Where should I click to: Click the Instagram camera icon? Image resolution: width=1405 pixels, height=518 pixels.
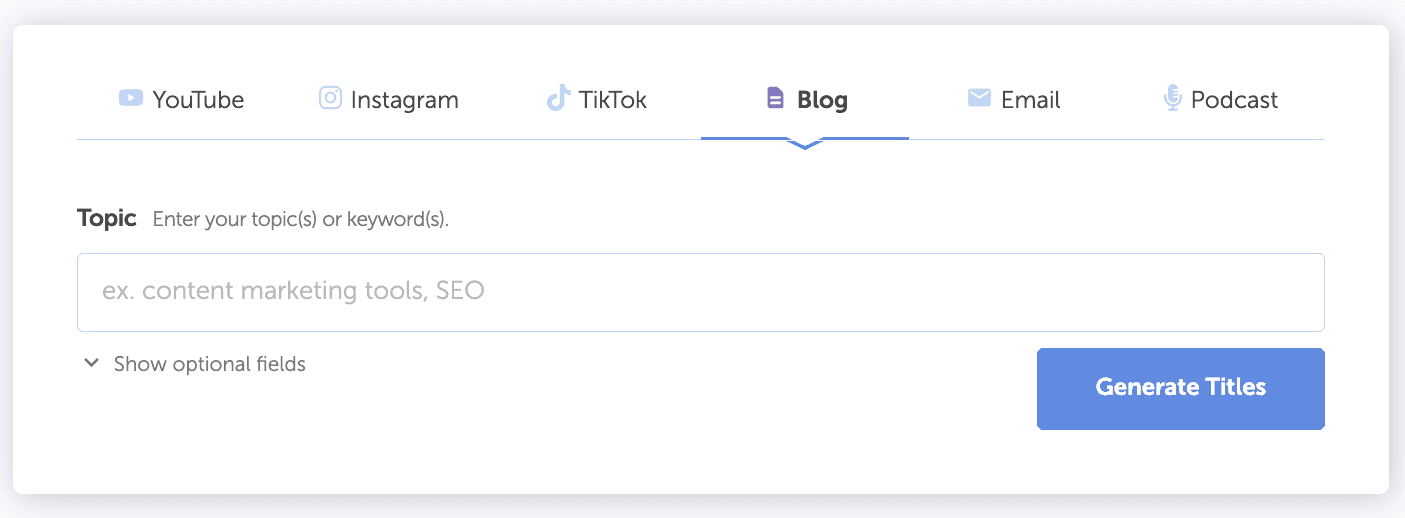pyautogui.click(x=330, y=98)
